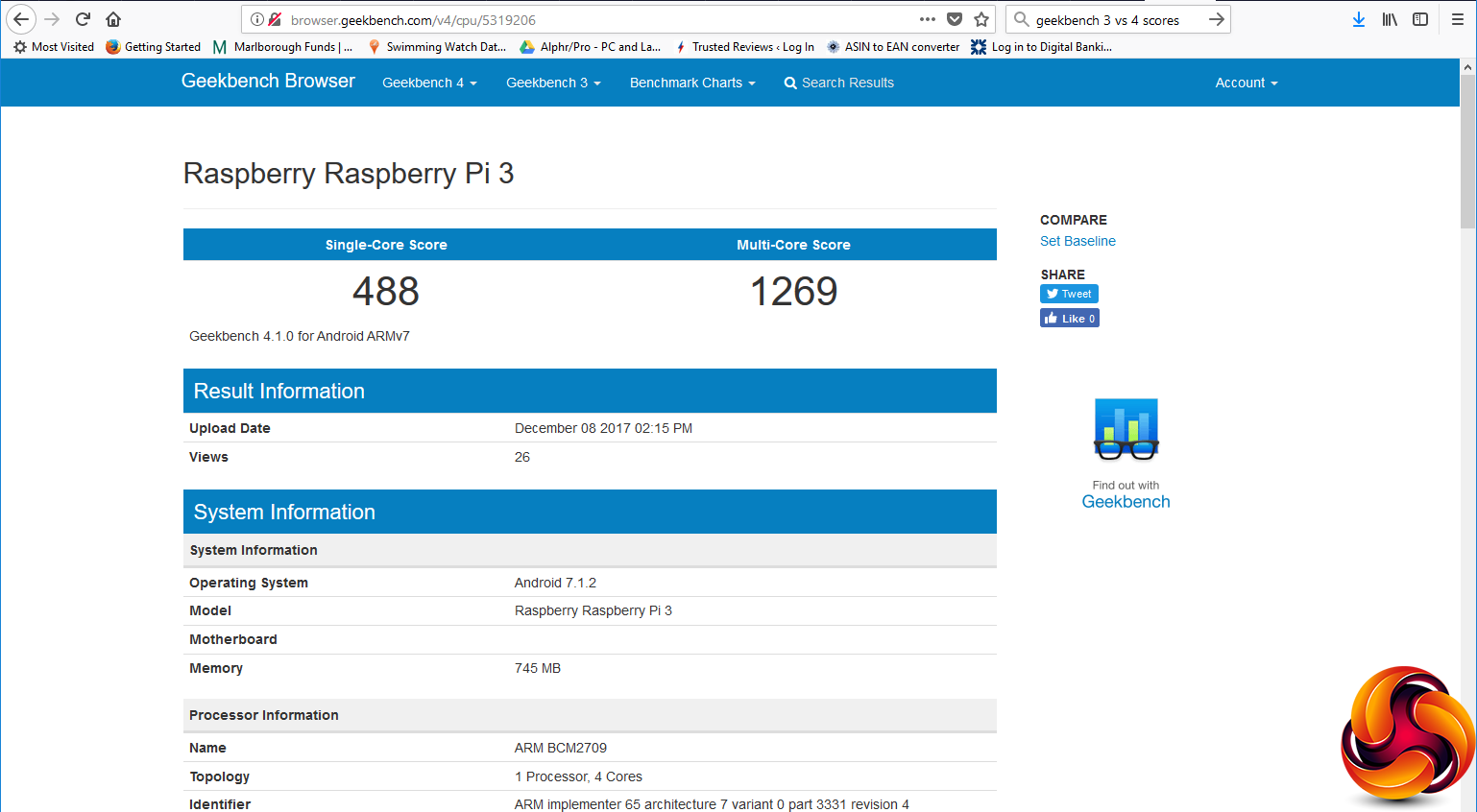The height and width of the screenshot is (812, 1477).
Task: Click the scrollbar up arrow
Action: tap(1467, 67)
